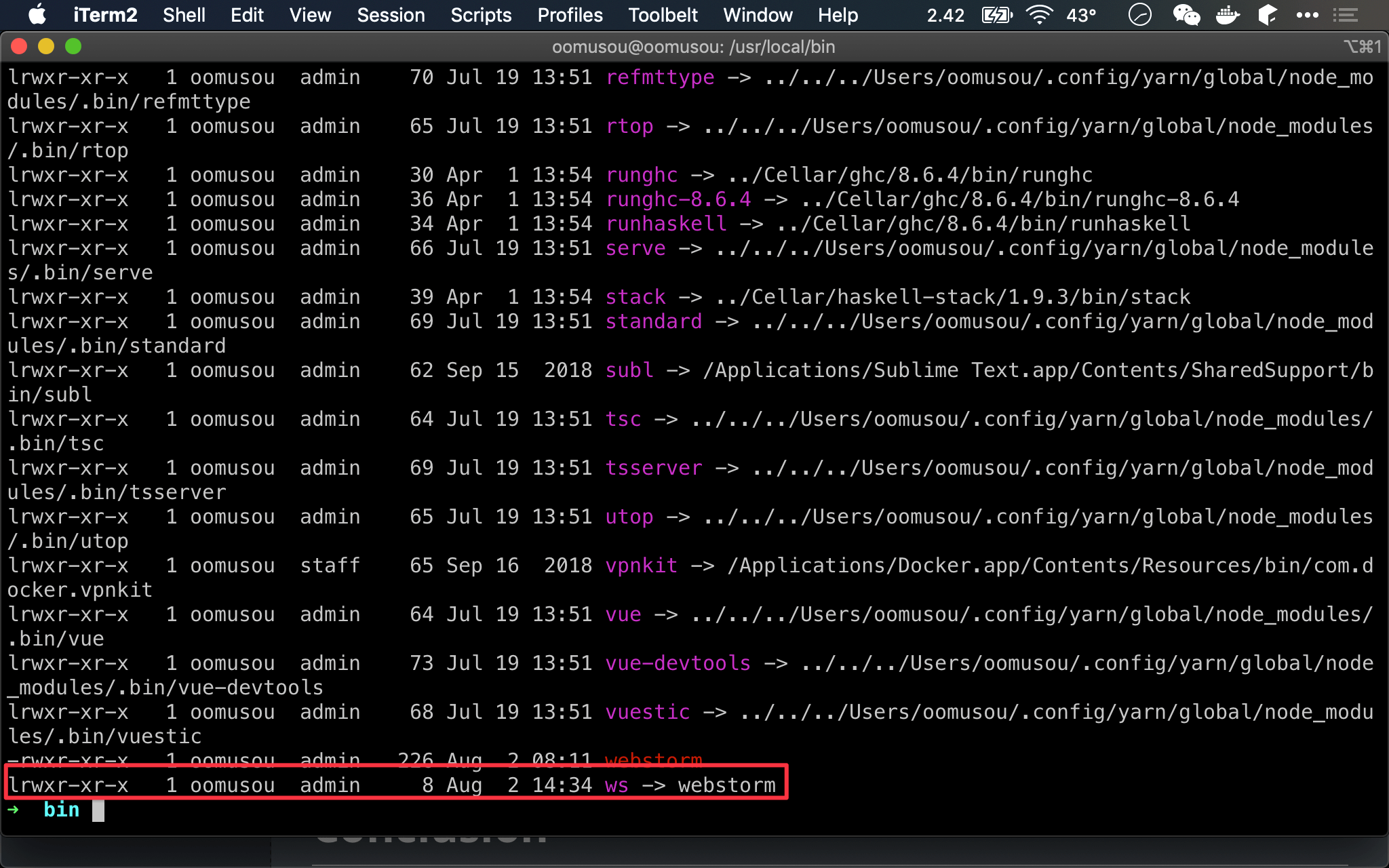This screenshot has width=1389, height=868.
Task: Click the green zoom window button
Action: 73,46
